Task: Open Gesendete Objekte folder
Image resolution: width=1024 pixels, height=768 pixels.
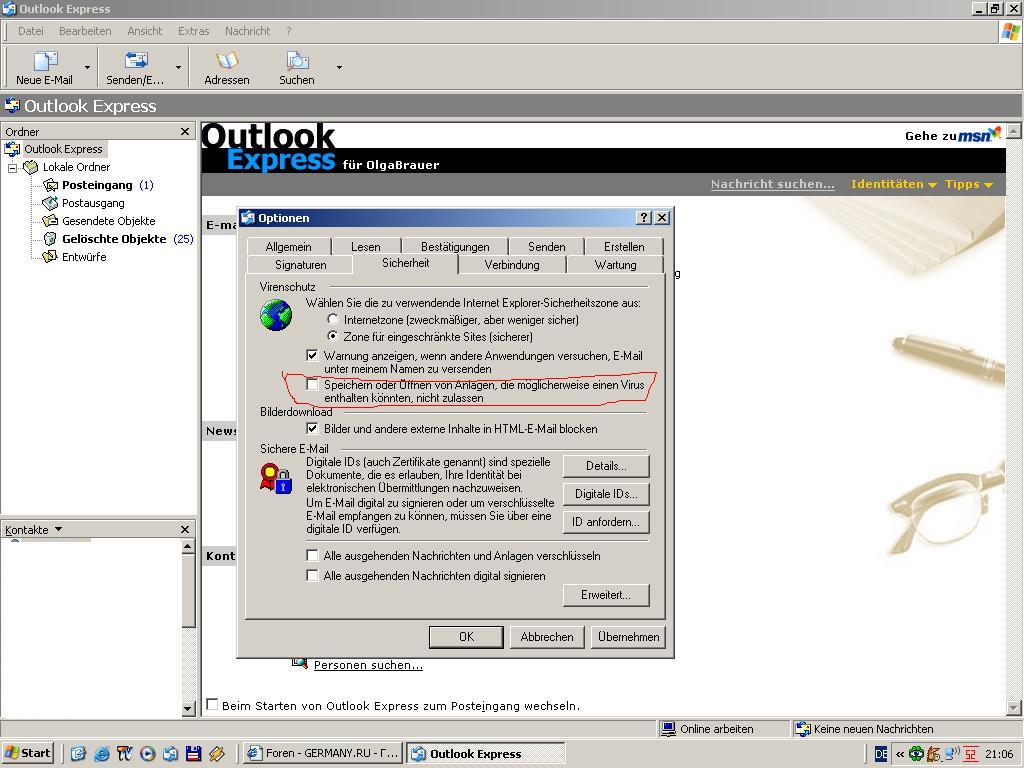Action: click(108, 221)
